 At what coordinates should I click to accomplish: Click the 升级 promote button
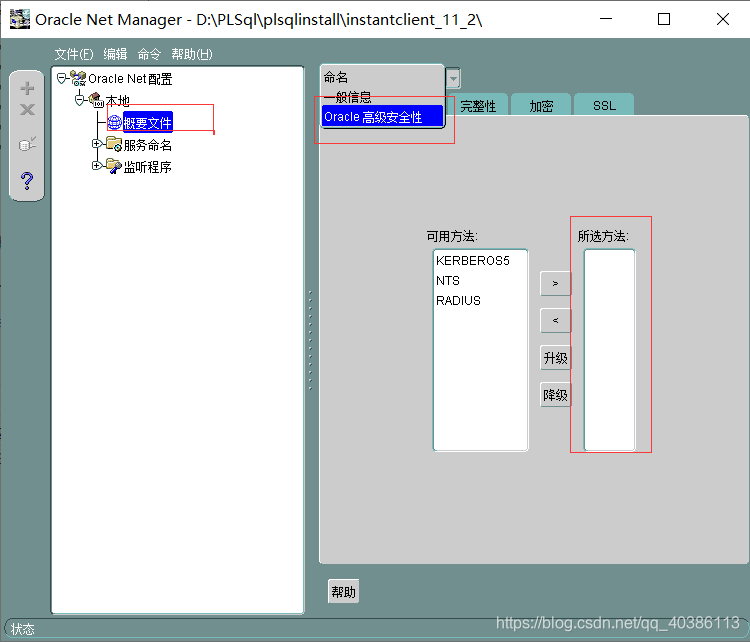click(x=555, y=357)
